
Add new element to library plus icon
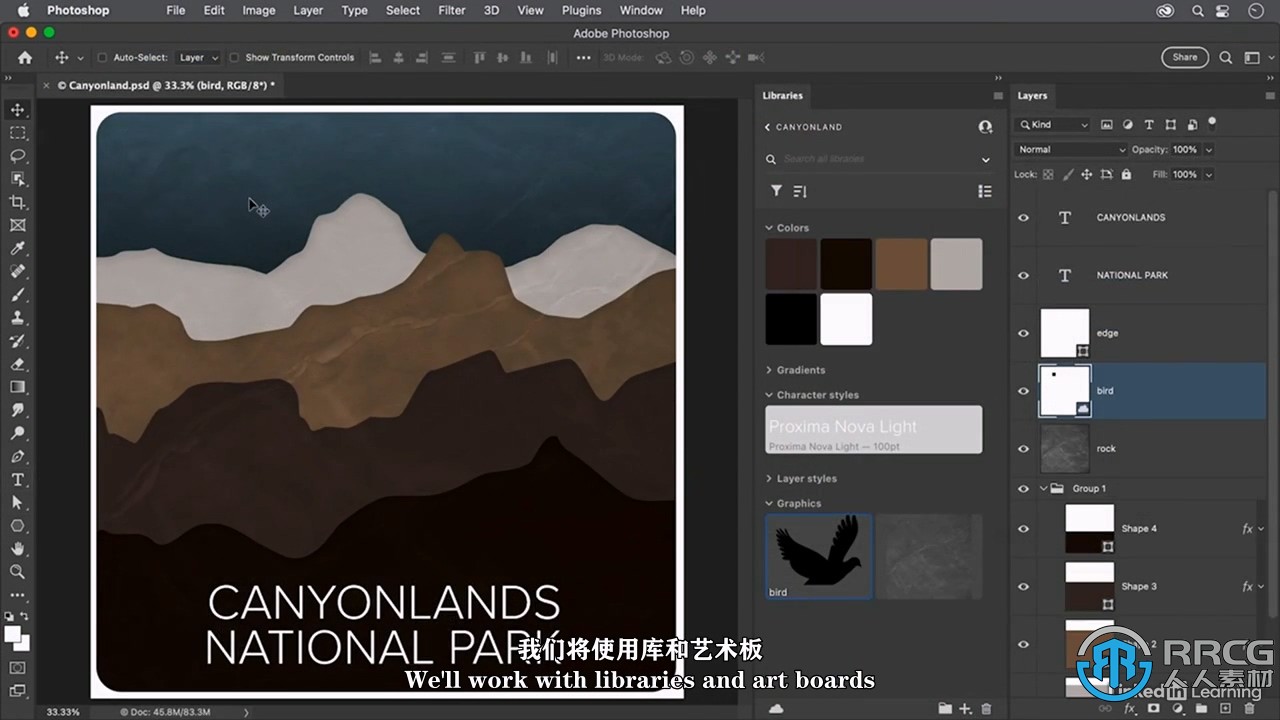click(x=965, y=708)
